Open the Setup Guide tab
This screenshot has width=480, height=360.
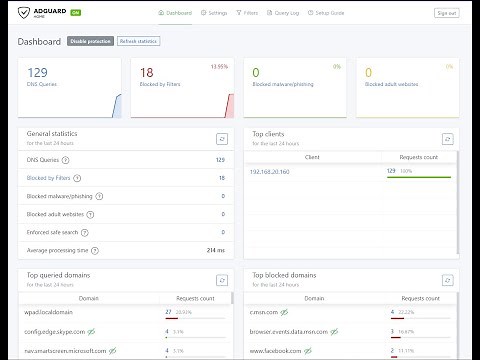click(326, 13)
